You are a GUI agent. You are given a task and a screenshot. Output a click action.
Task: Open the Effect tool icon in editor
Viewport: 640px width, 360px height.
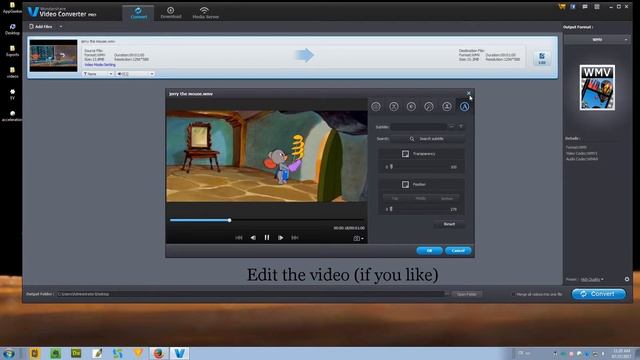point(411,107)
